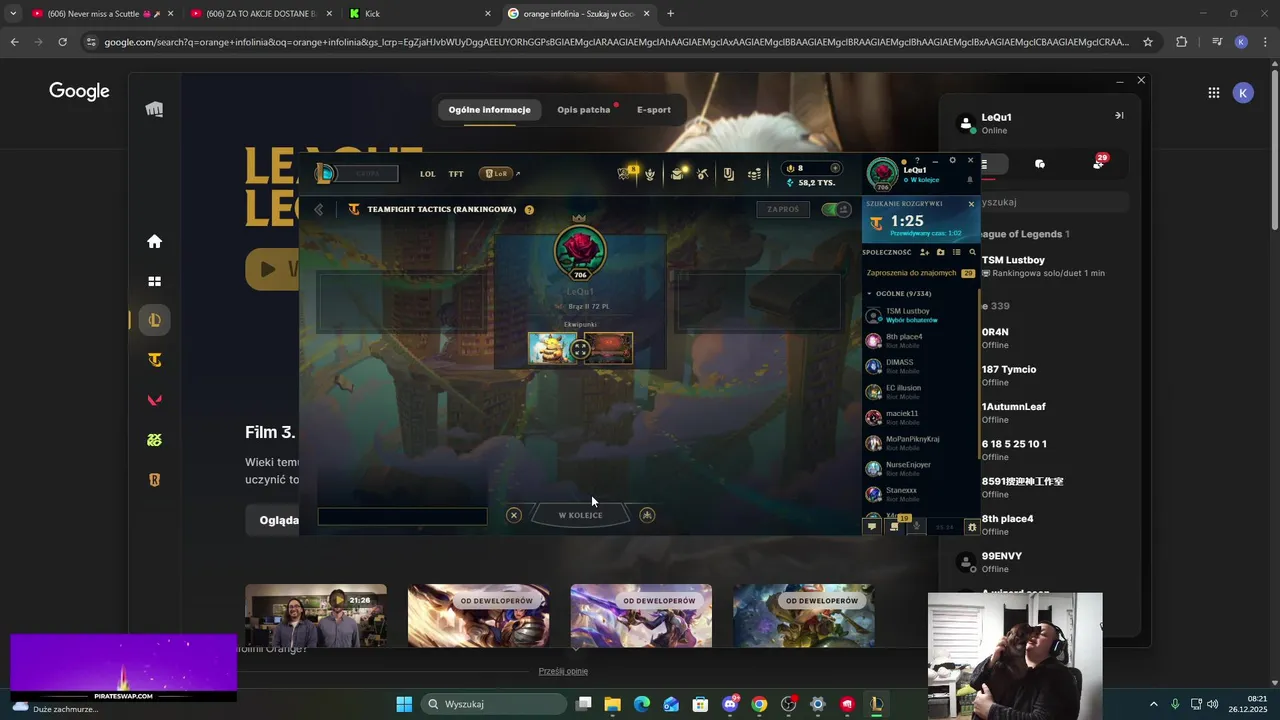
Task: Select friend maciek11 in friends list
Action: tap(920, 417)
